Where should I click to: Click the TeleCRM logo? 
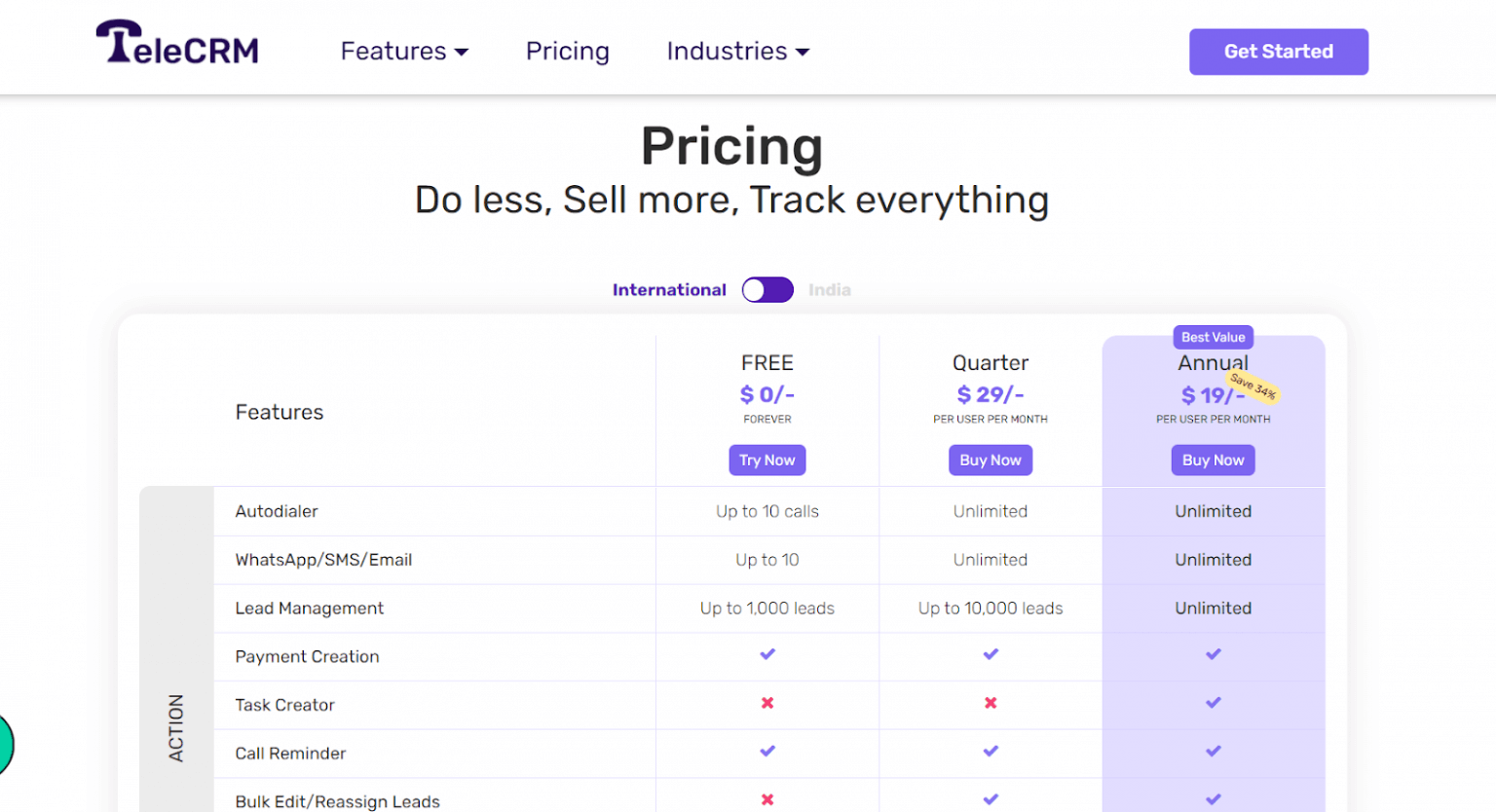pos(177,44)
